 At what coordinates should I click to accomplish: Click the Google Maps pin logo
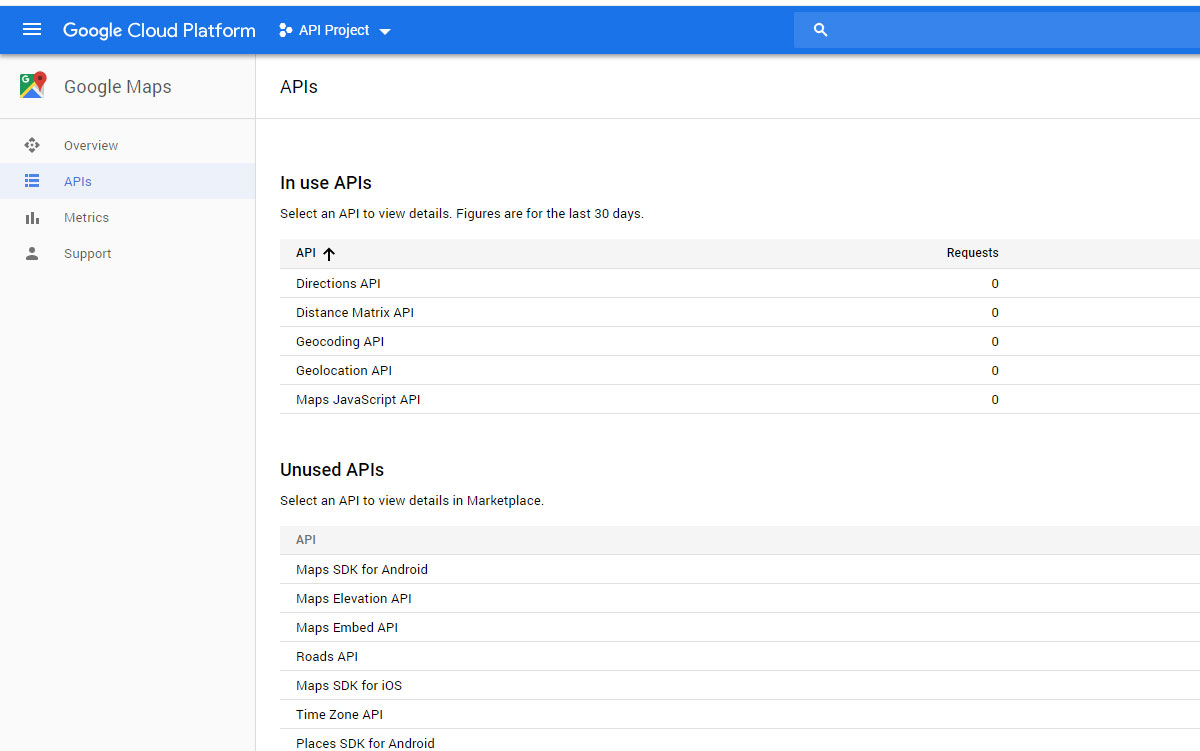point(33,86)
